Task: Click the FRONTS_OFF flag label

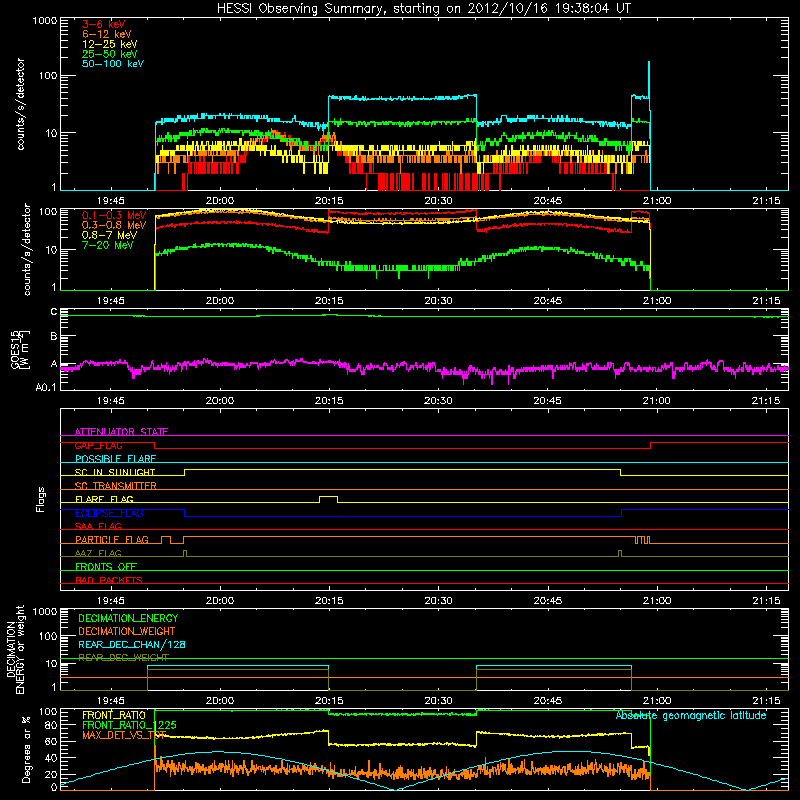Action: point(106,566)
